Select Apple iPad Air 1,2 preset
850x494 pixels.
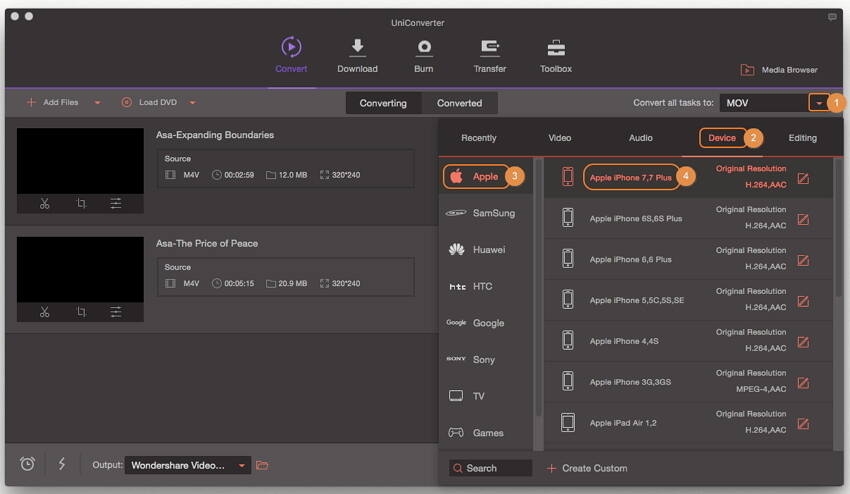click(688, 422)
